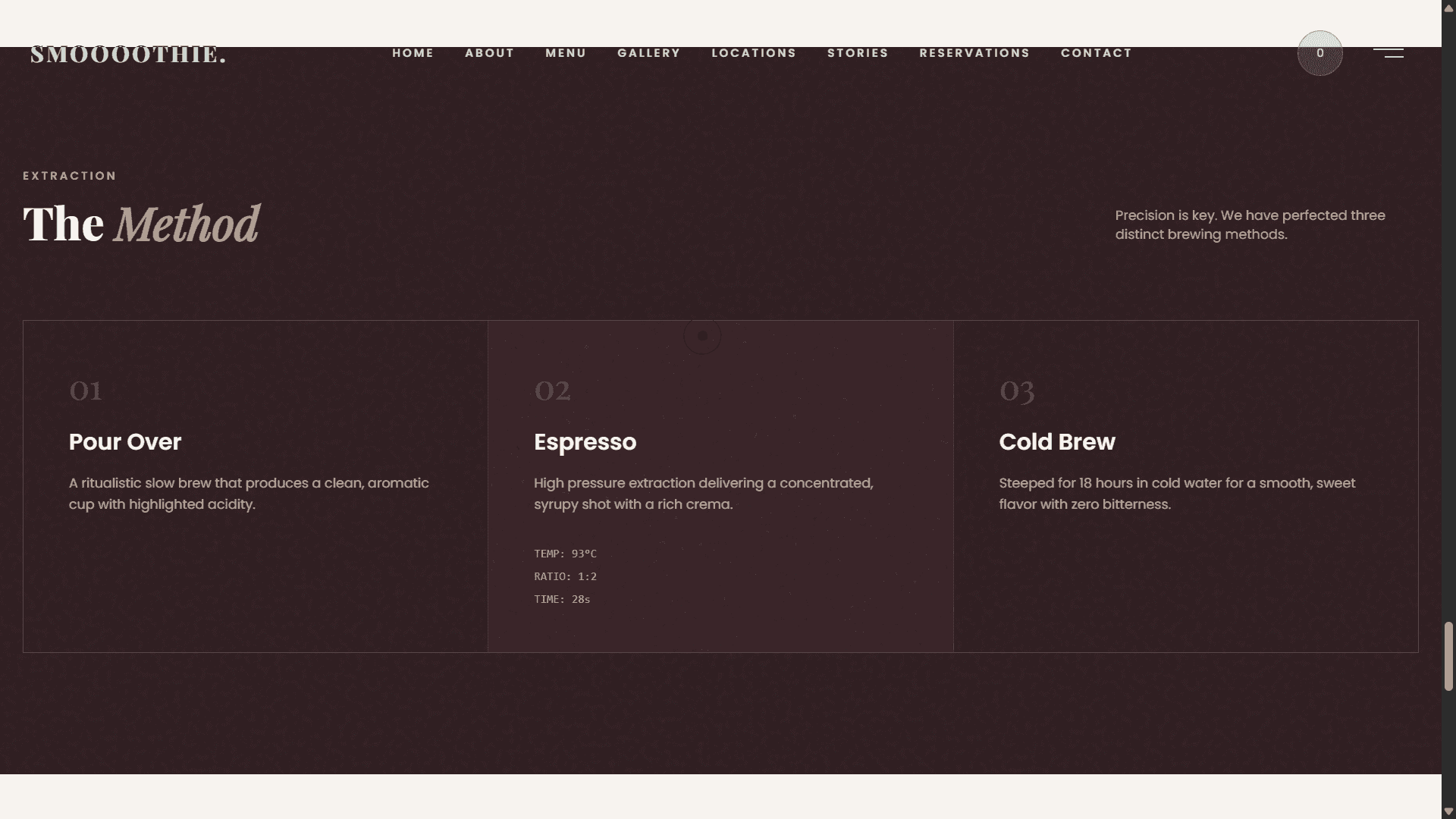Click the page scrollbar thumb
Screen dimensions: 1456x819
coord(1448,657)
